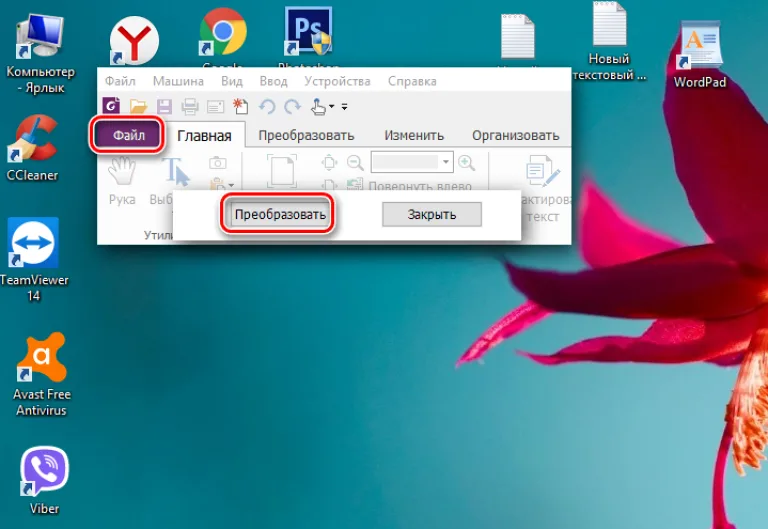Click the clipboard paste icon

click(x=217, y=184)
